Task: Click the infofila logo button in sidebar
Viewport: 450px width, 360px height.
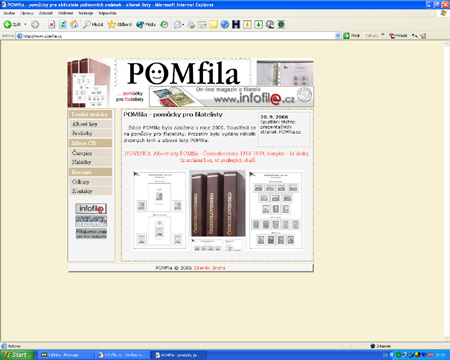Action: pos(91,208)
